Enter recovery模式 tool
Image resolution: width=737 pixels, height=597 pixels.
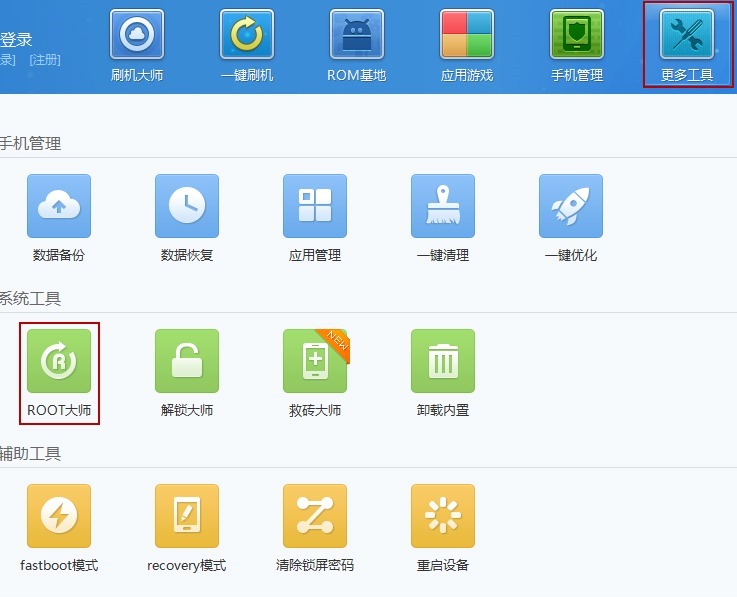187,516
